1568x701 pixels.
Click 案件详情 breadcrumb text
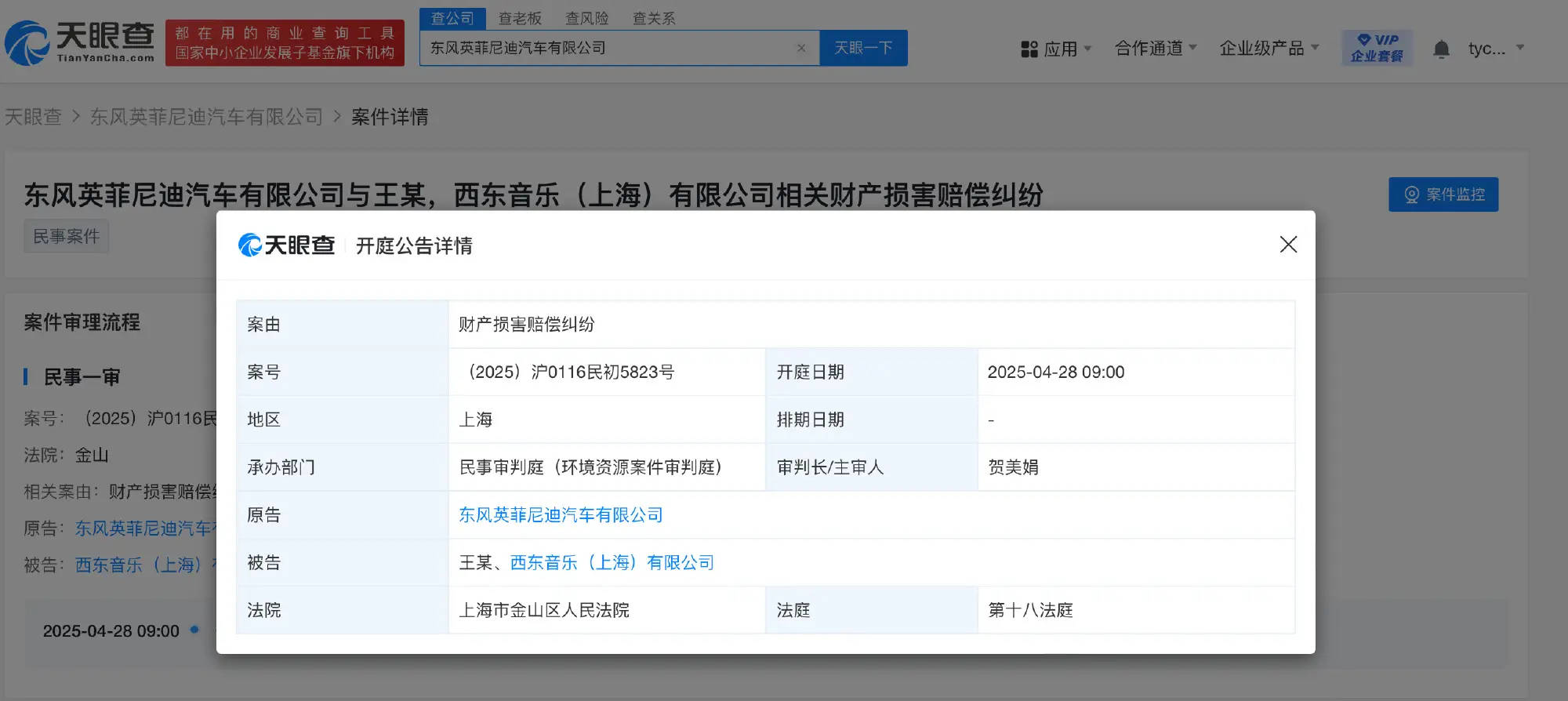point(390,117)
